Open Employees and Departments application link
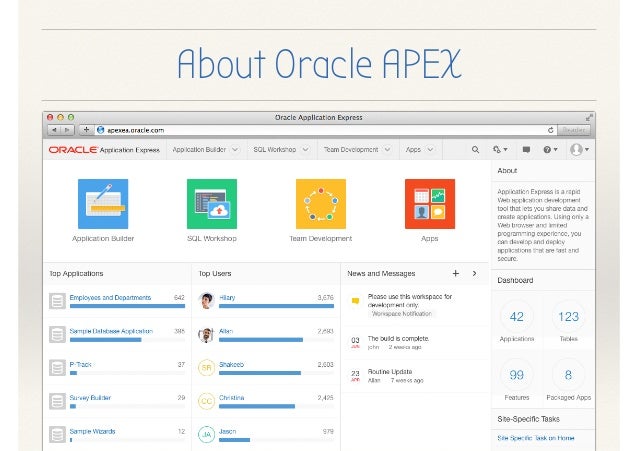This screenshot has width=638, height=451. point(110,297)
